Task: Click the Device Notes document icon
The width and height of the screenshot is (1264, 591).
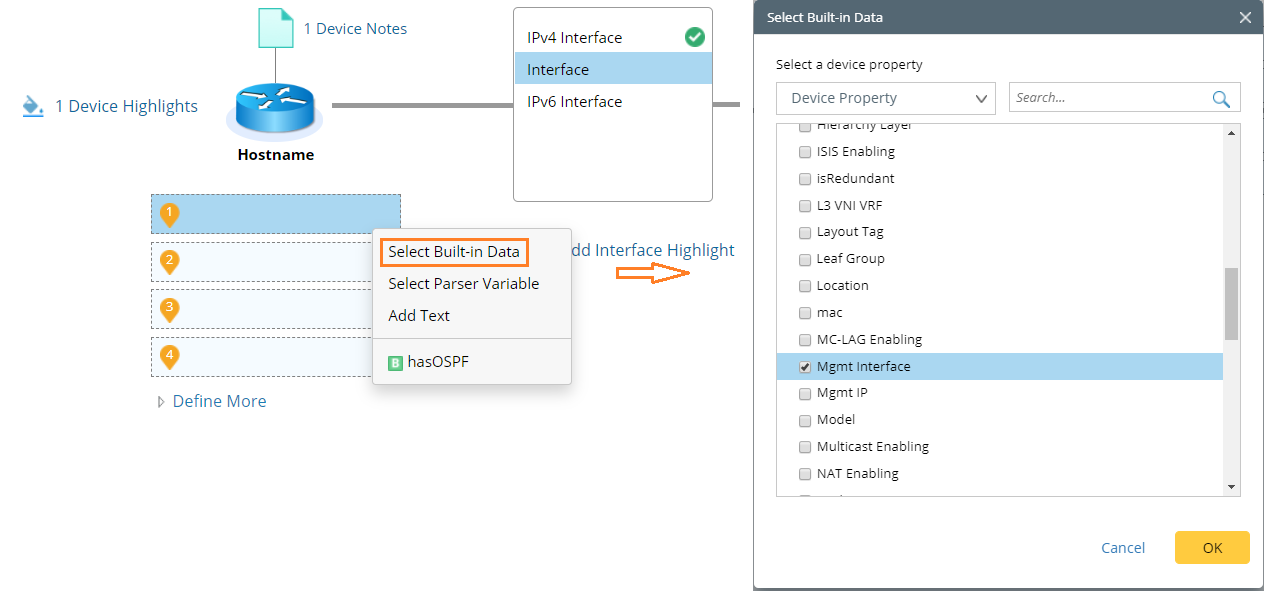Action: point(276,29)
